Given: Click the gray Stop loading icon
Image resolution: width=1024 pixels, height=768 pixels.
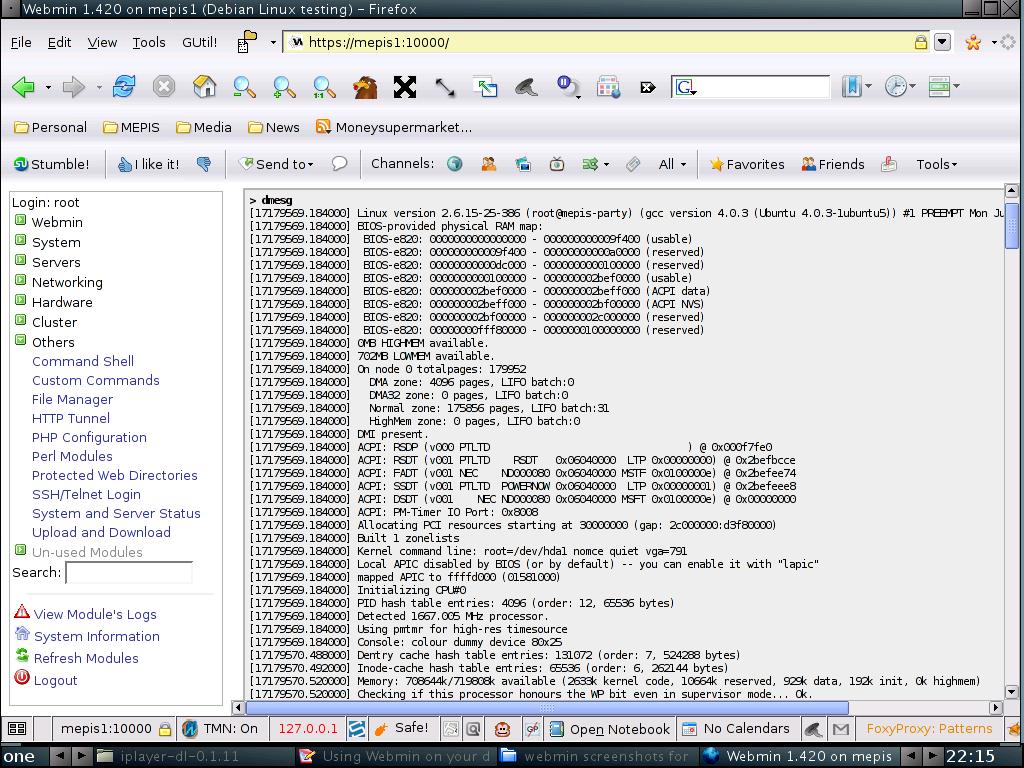Looking at the screenshot, I should pyautogui.click(x=164, y=86).
